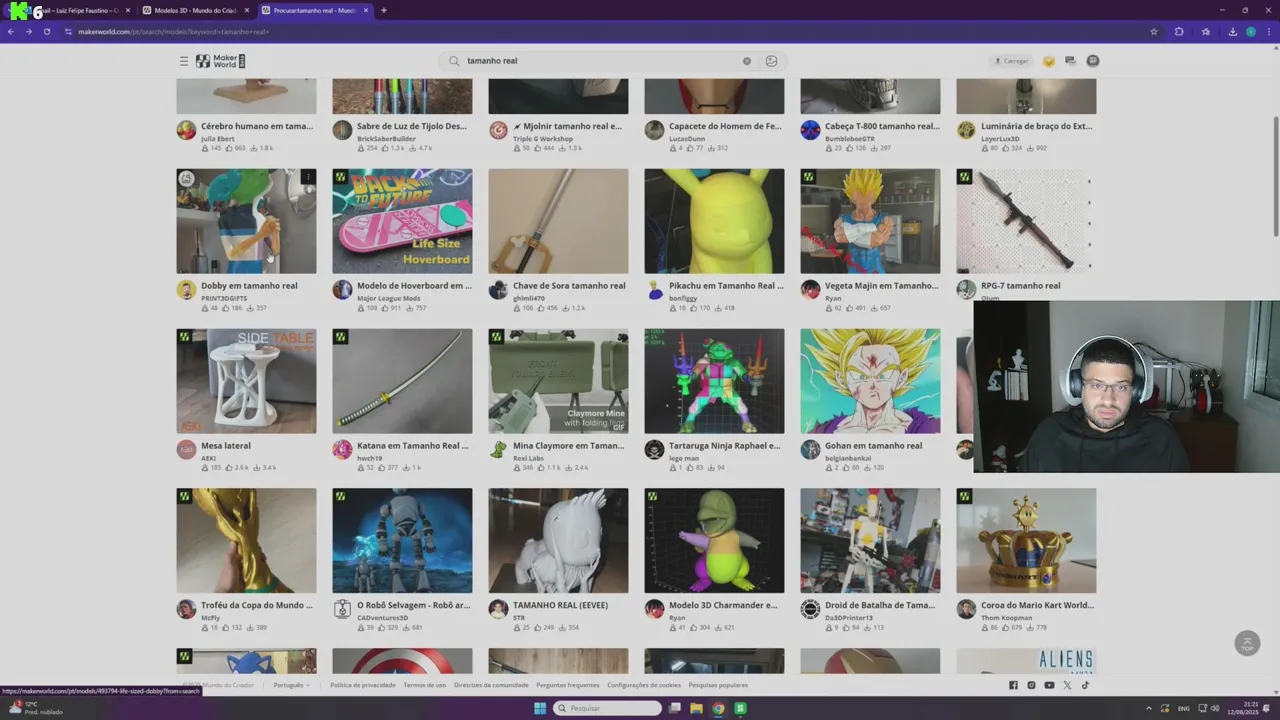
Task: Open the X (Twitter) icon in the footer
Action: (1067, 685)
